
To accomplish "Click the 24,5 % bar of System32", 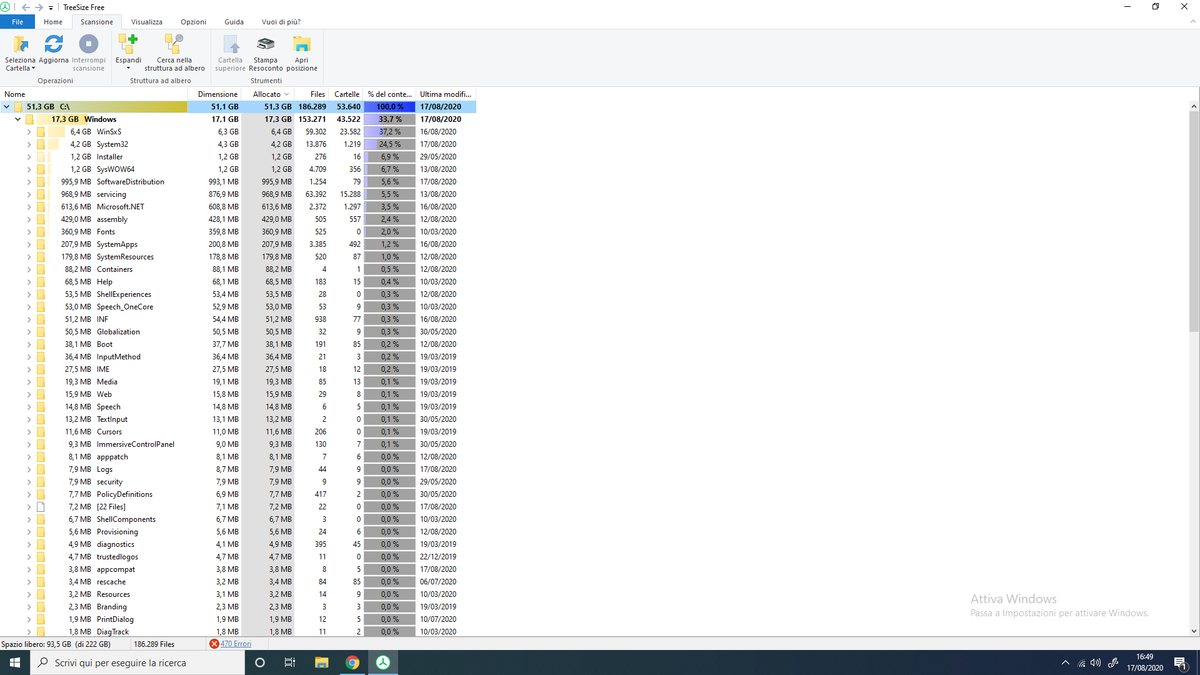I will (x=389, y=144).
